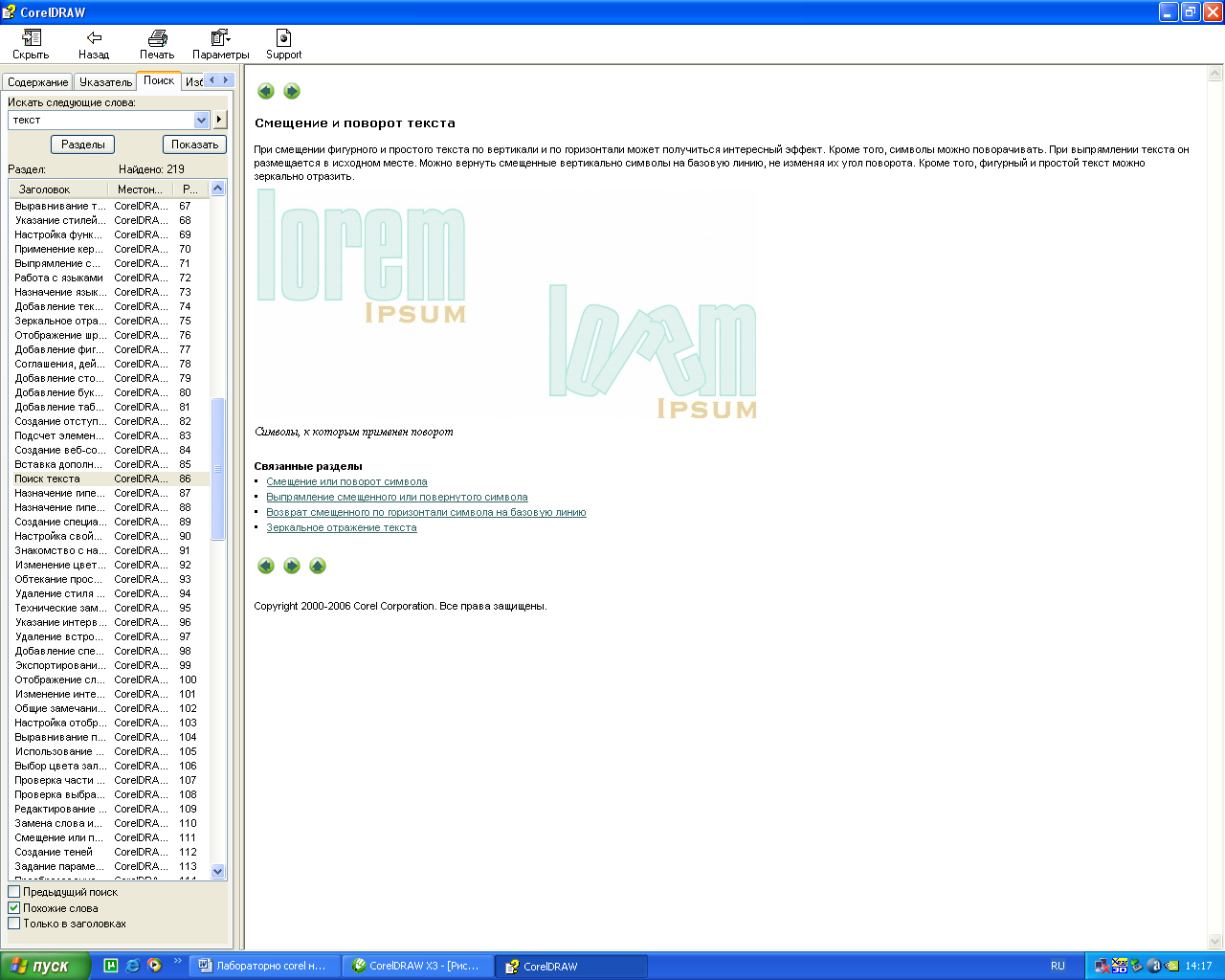Select result row 95 Технические зам...
Viewport: 1225px width, 980px height.
click(x=109, y=608)
